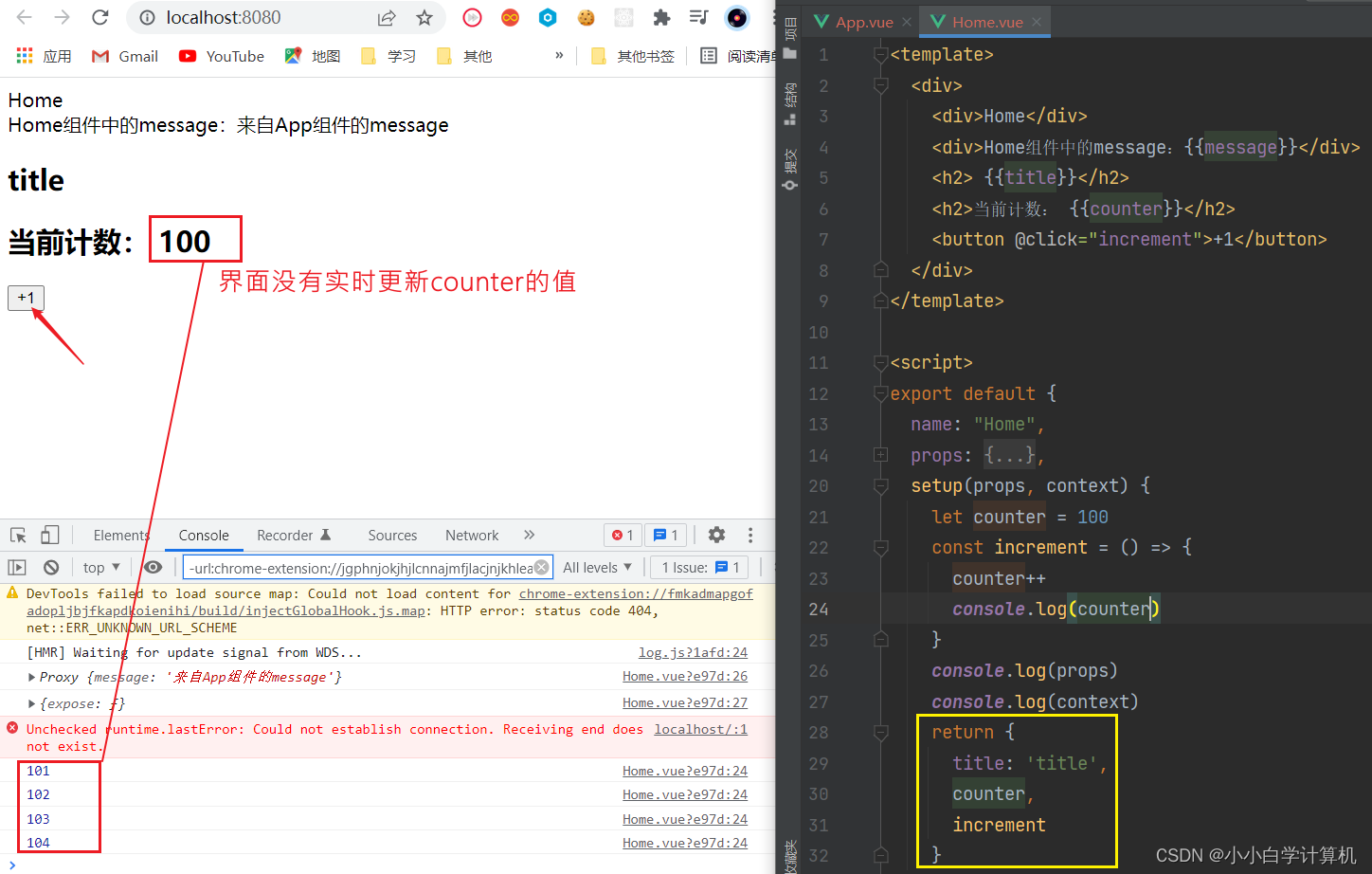Expand the {expose: f} log entry

[32, 703]
